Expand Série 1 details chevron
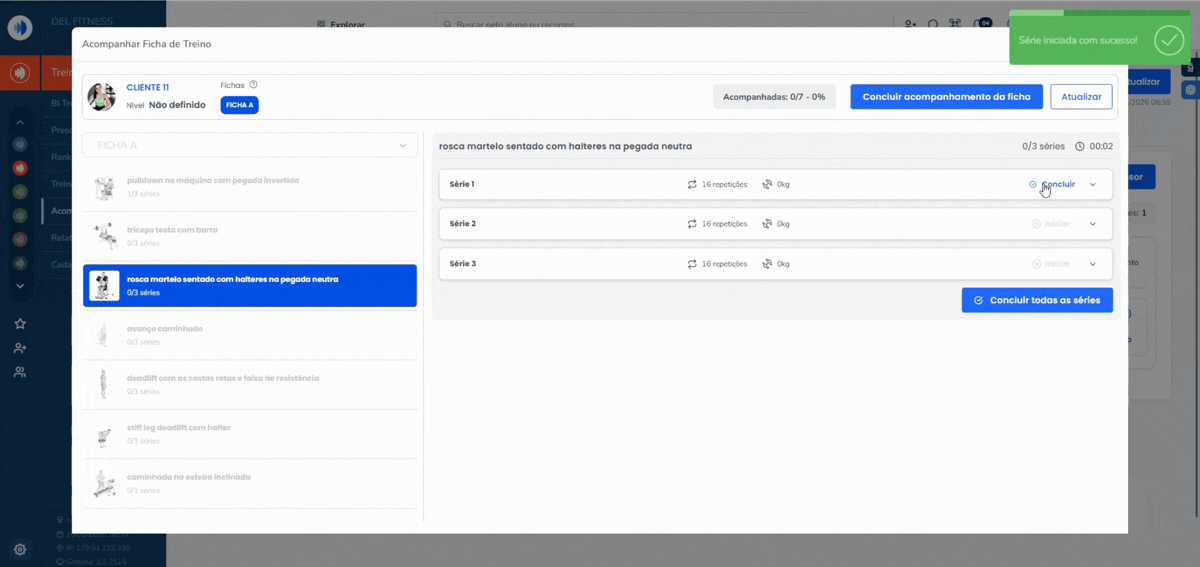1200x567 pixels. tap(1093, 184)
